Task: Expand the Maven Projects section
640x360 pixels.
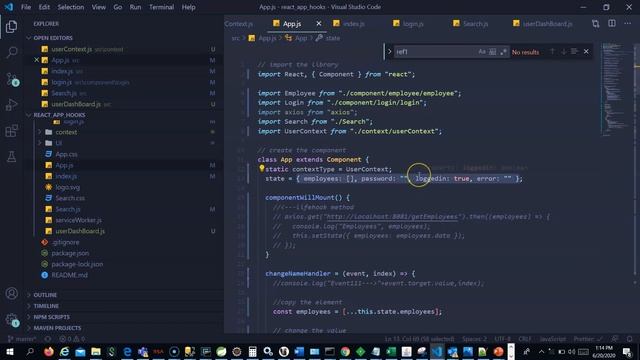Action: pyautogui.click(x=57, y=328)
